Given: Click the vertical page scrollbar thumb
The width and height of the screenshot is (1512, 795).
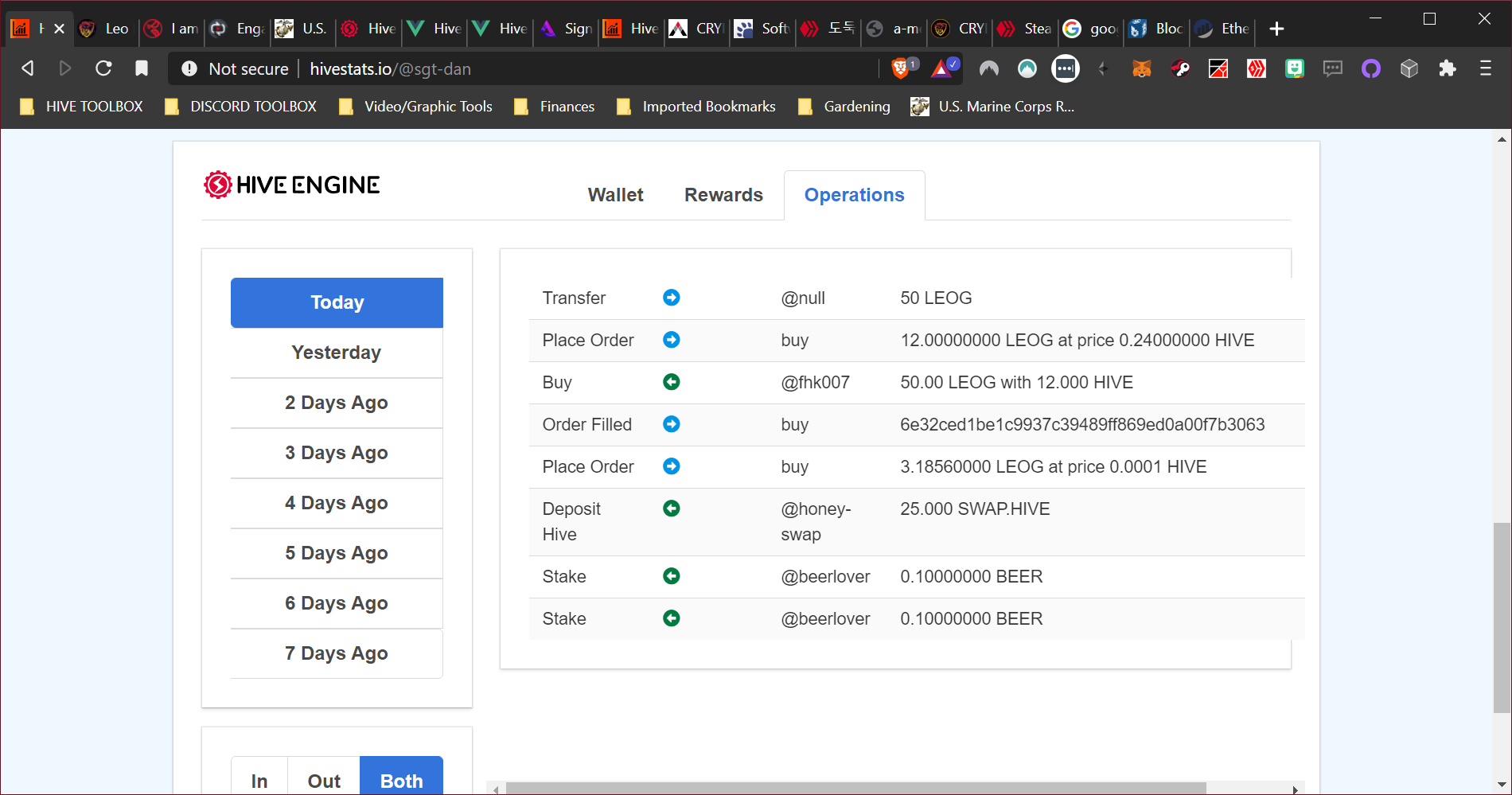Looking at the screenshot, I should tap(1502, 618).
